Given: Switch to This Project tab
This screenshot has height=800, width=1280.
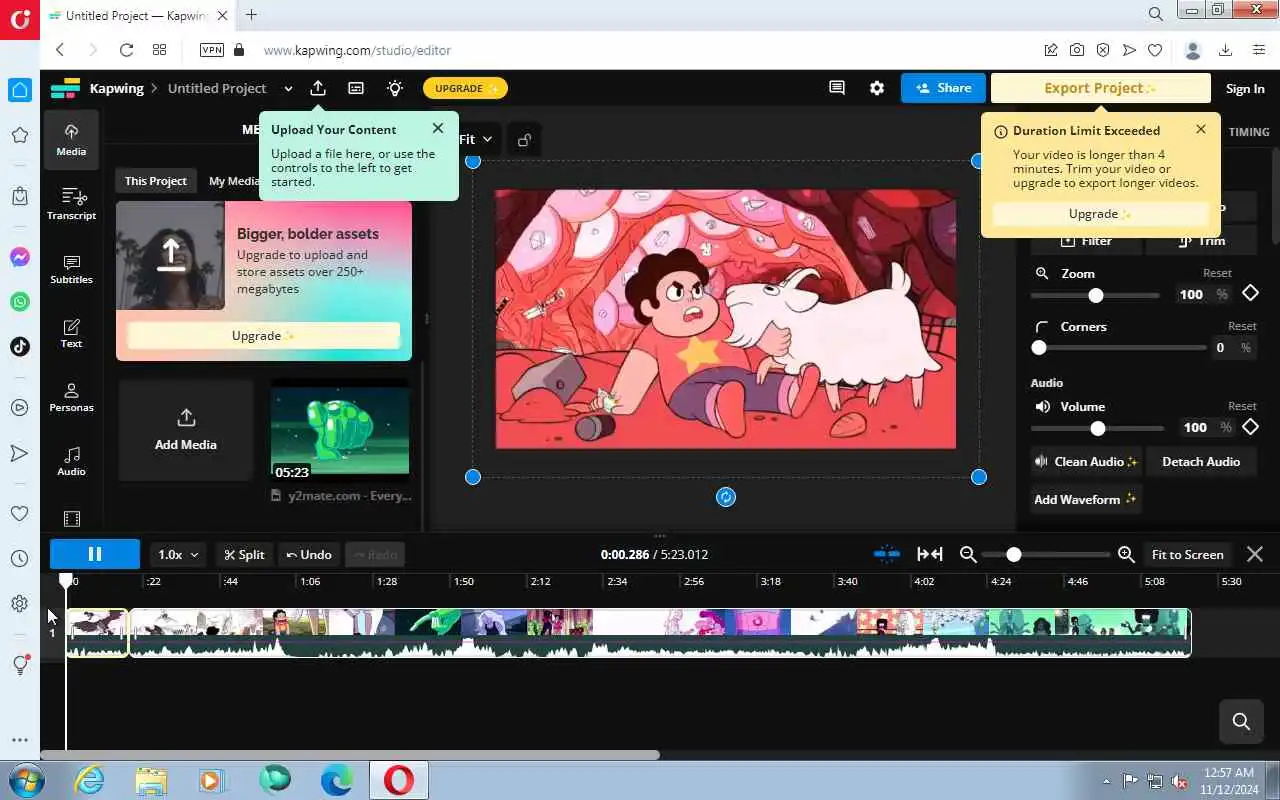Looking at the screenshot, I should point(156,181).
